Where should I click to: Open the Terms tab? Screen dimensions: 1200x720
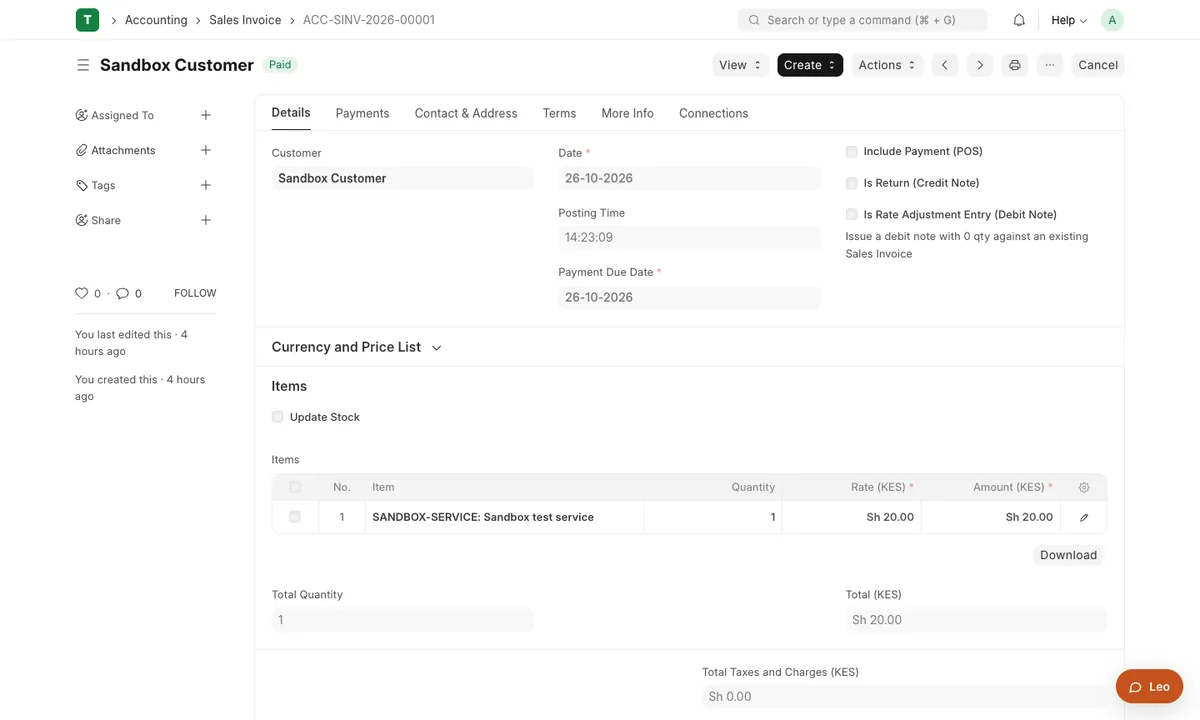point(559,113)
